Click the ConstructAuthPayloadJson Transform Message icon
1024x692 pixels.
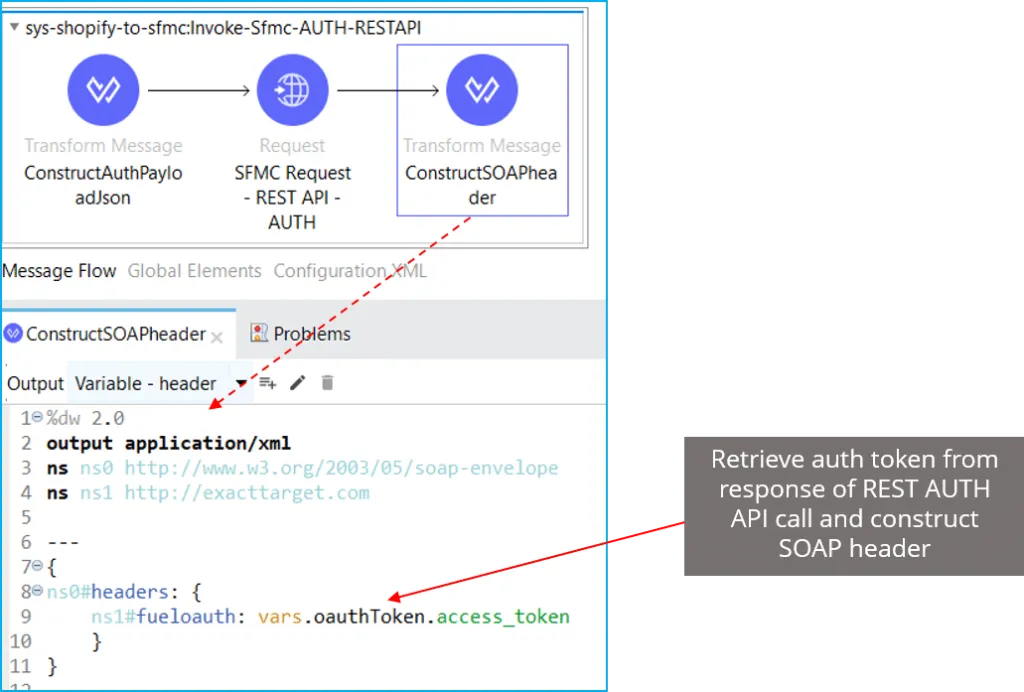(x=103, y=91)
